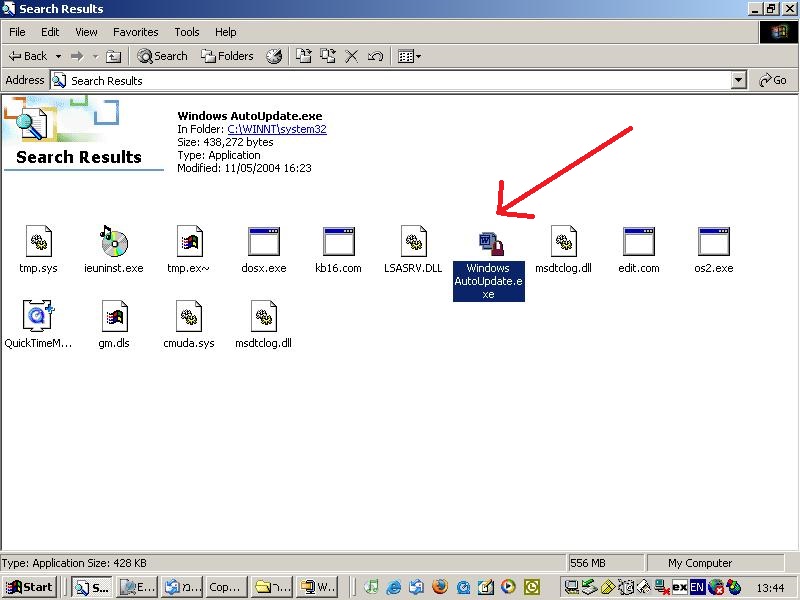Select the Windows AutoUpdate.exe file
Screen dimensions: 800x600
pos(489,266)
